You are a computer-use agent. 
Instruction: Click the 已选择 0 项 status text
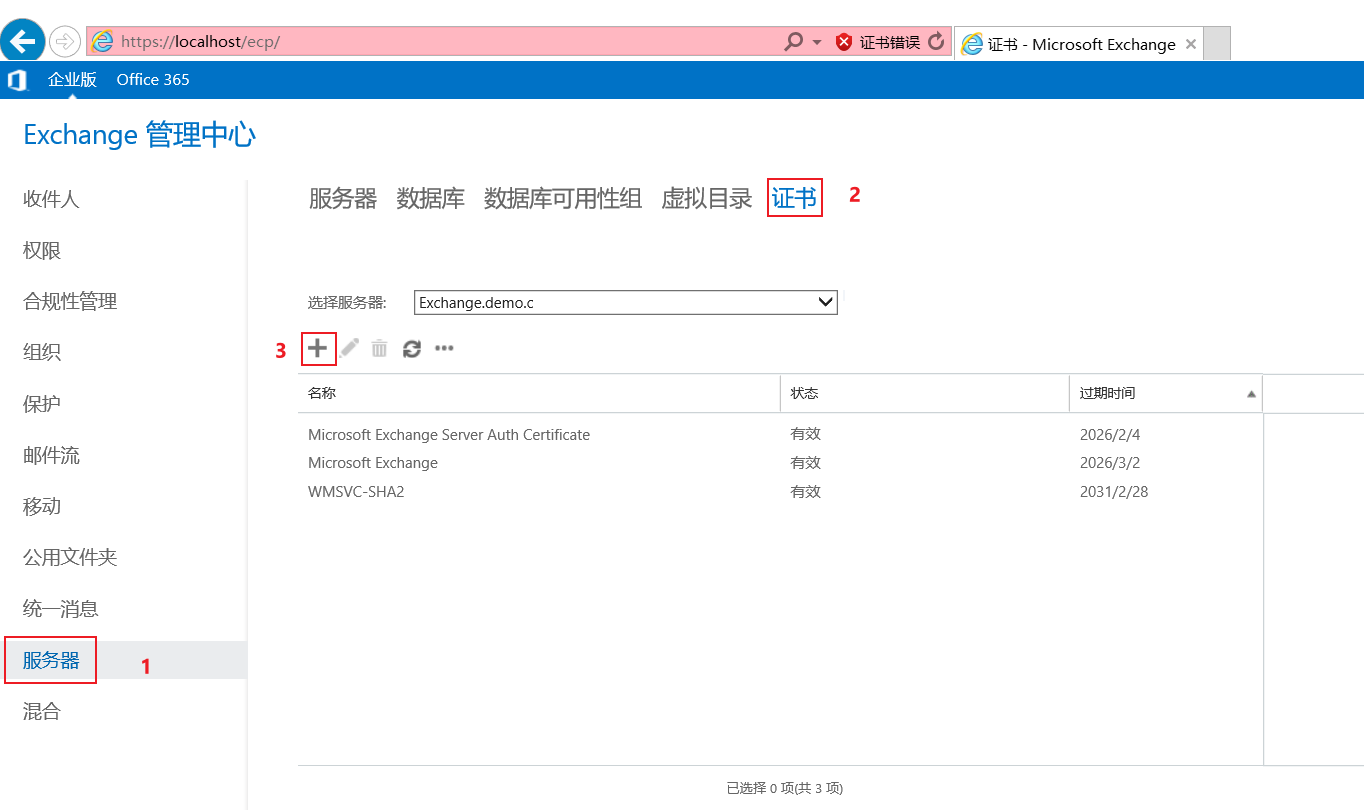click(785, 788)
